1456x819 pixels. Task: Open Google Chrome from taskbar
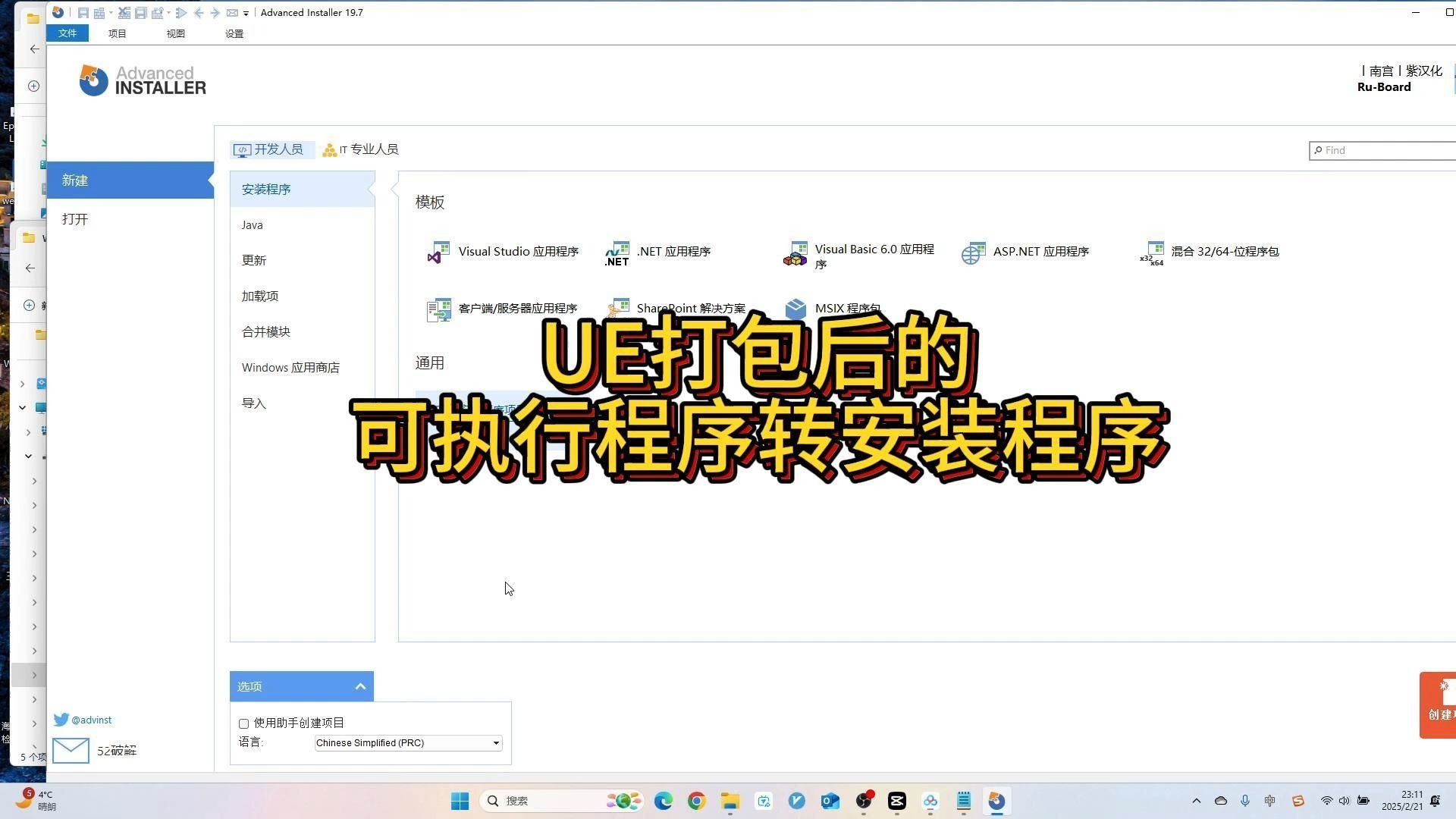coord(697,801)
